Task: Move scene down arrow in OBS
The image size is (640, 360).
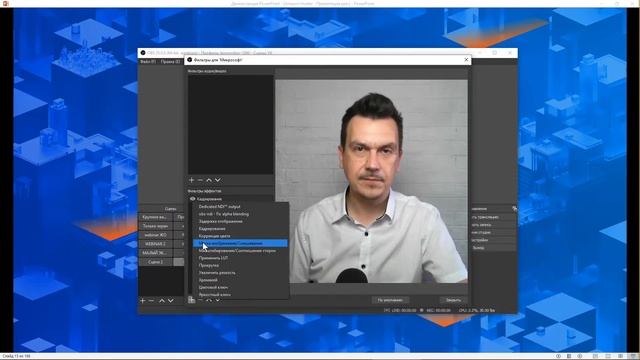Action: click(171, 301)
